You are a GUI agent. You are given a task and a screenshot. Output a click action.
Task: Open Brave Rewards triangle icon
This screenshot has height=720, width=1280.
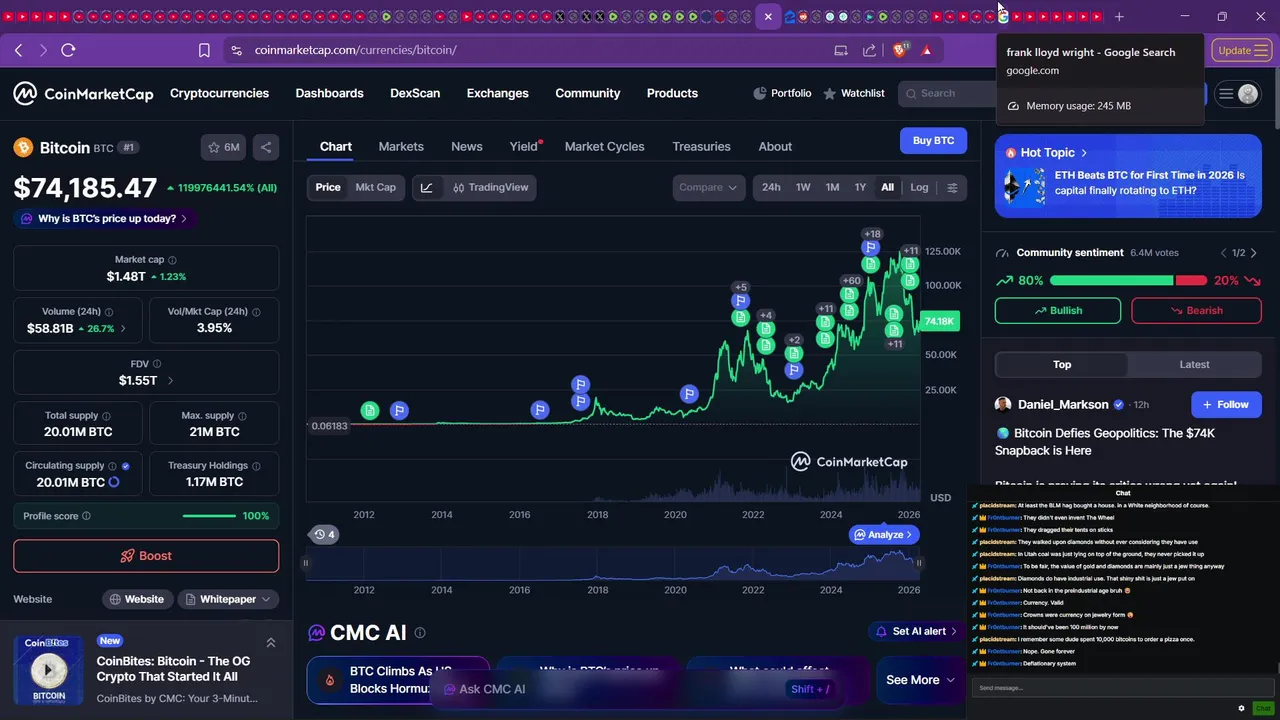[x=927, y=50]
